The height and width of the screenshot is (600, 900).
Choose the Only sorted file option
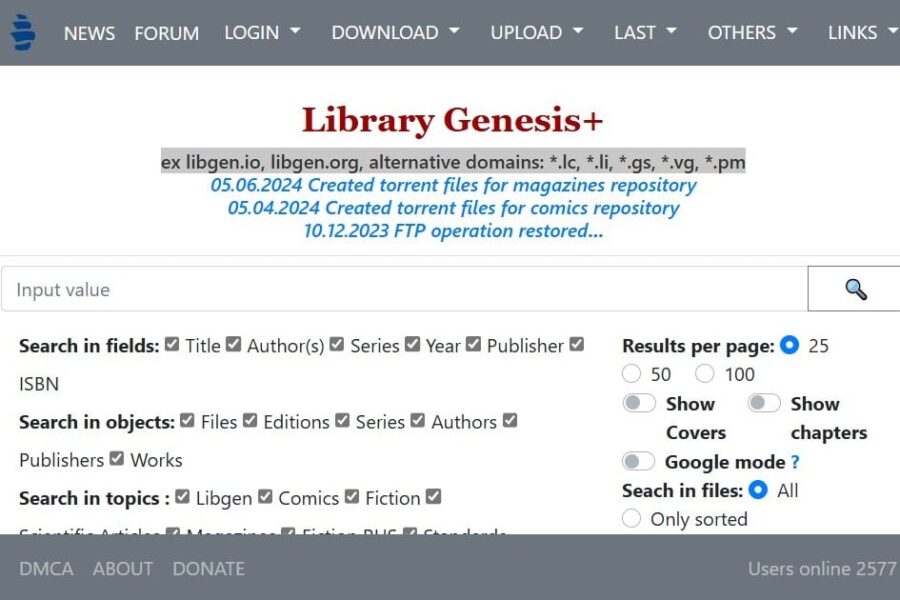pos(631,519)
